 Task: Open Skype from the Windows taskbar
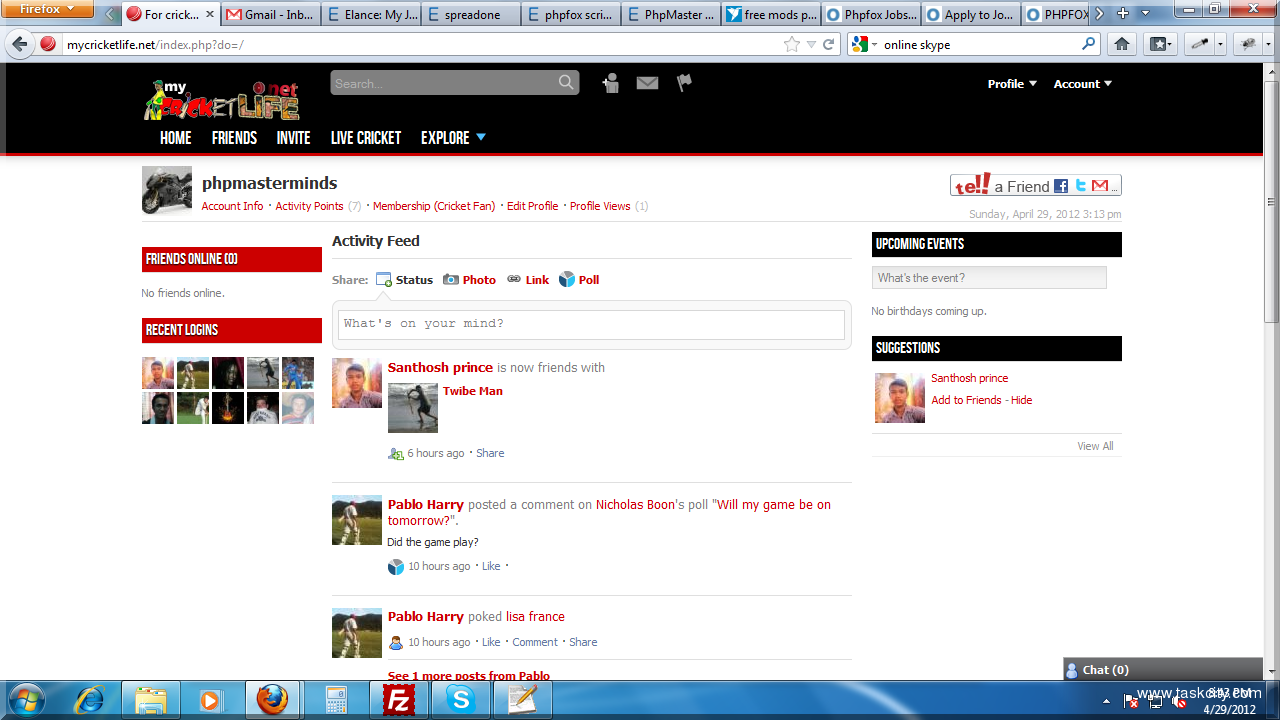coord(461,700)
